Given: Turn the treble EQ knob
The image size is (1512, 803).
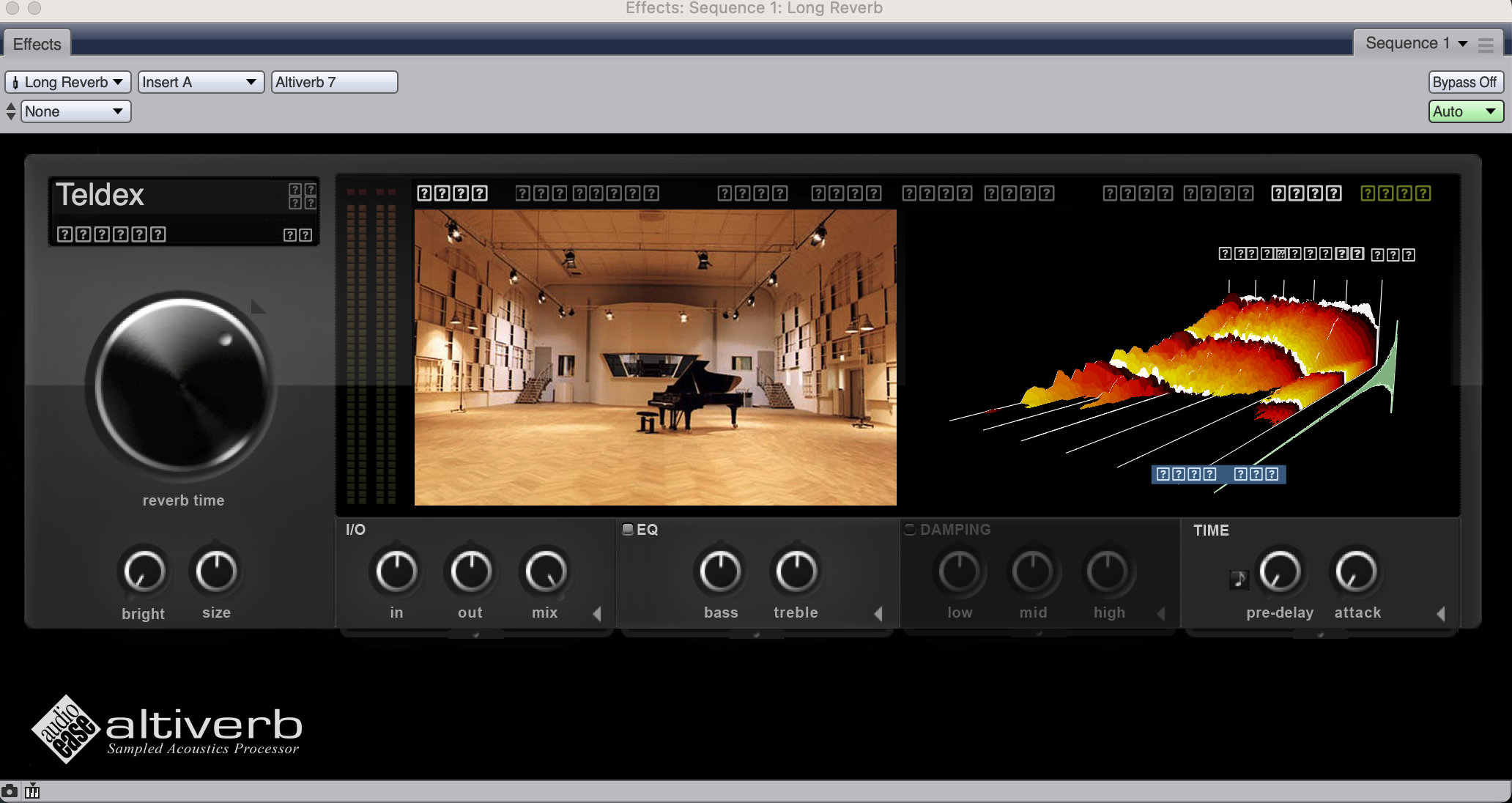Looking at the screenshot, I should point(793,575).
